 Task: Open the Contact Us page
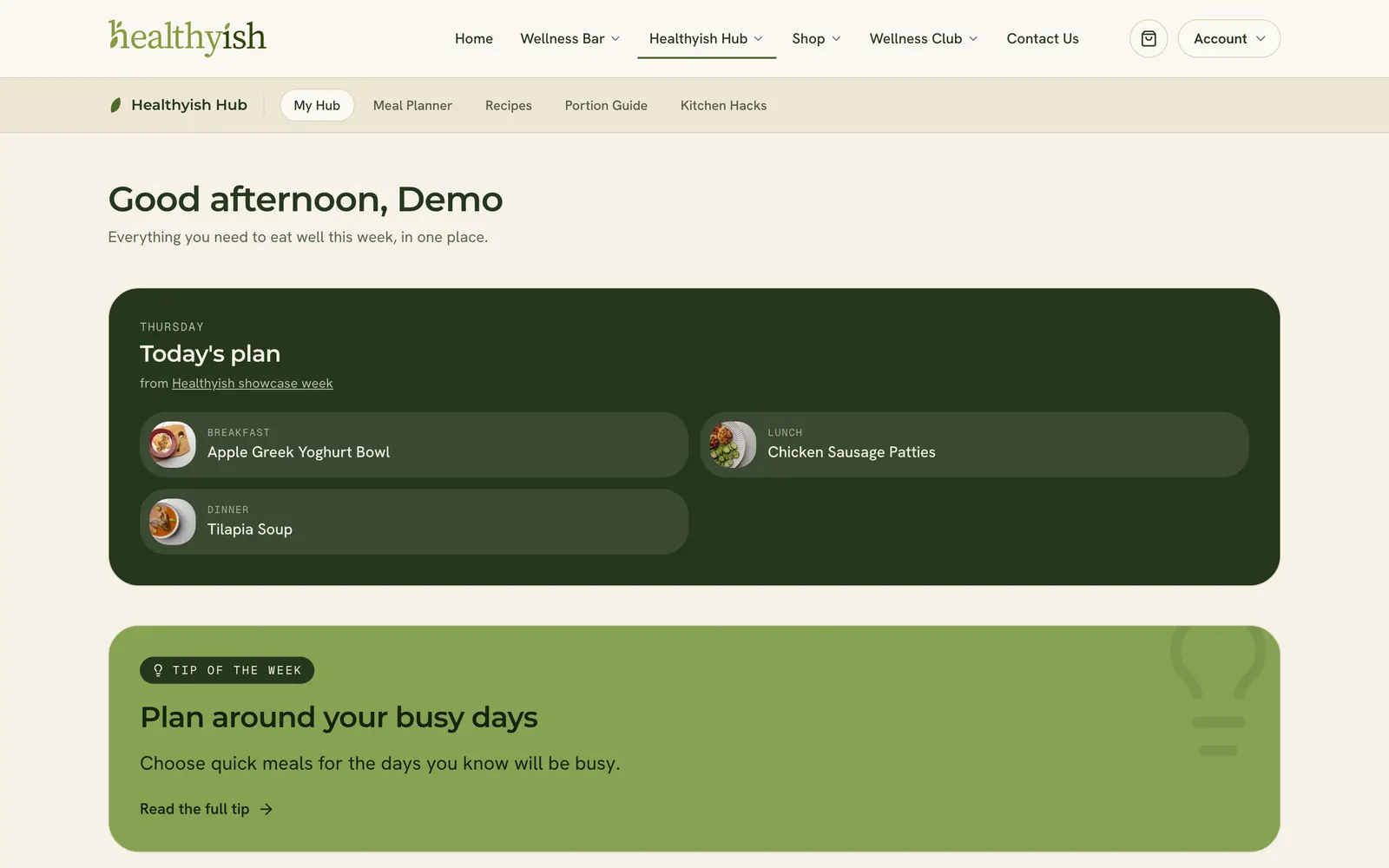pyautogui.click(x=1043, y=39)
